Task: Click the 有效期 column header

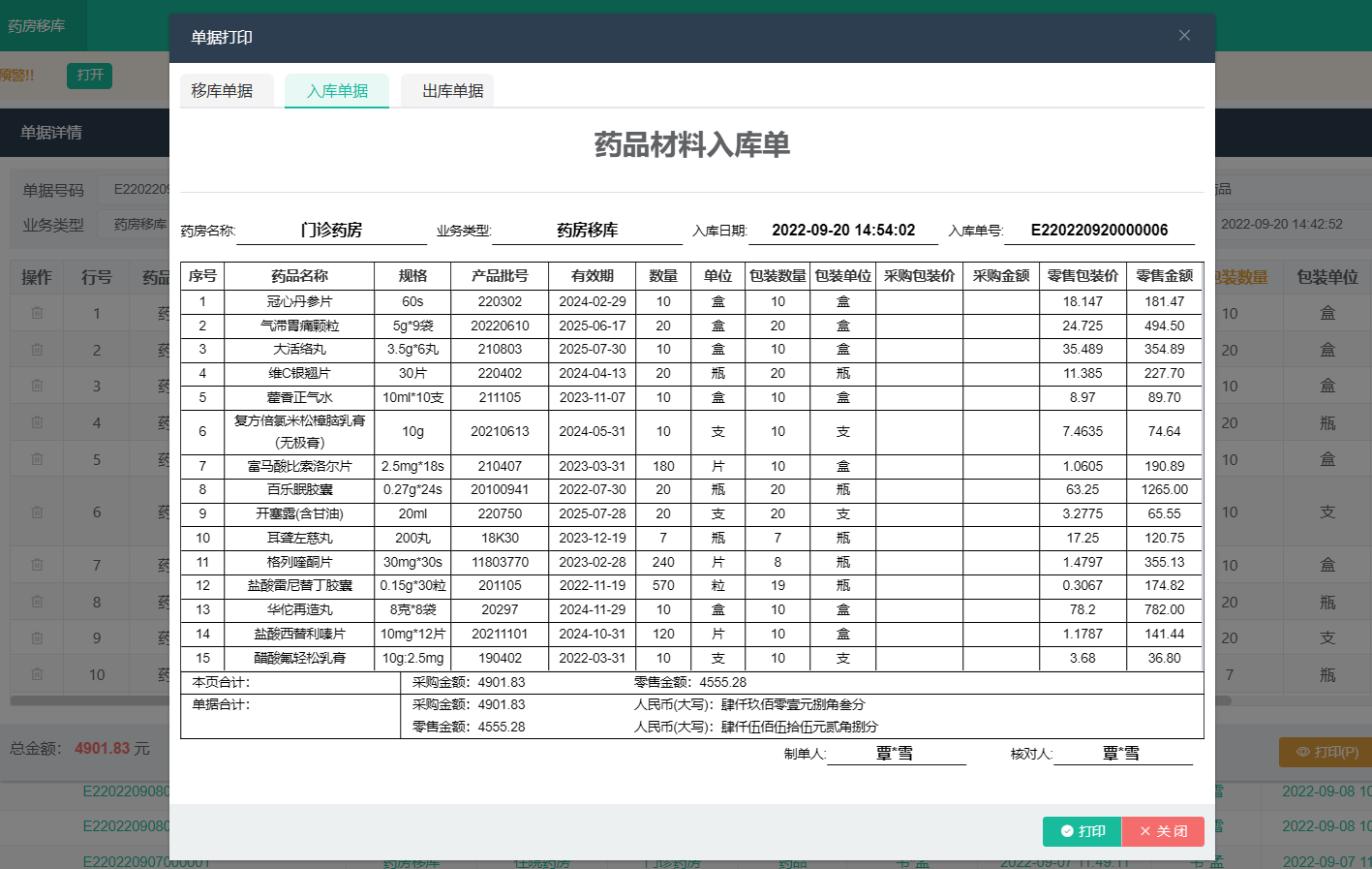Action: pos(592,276)
